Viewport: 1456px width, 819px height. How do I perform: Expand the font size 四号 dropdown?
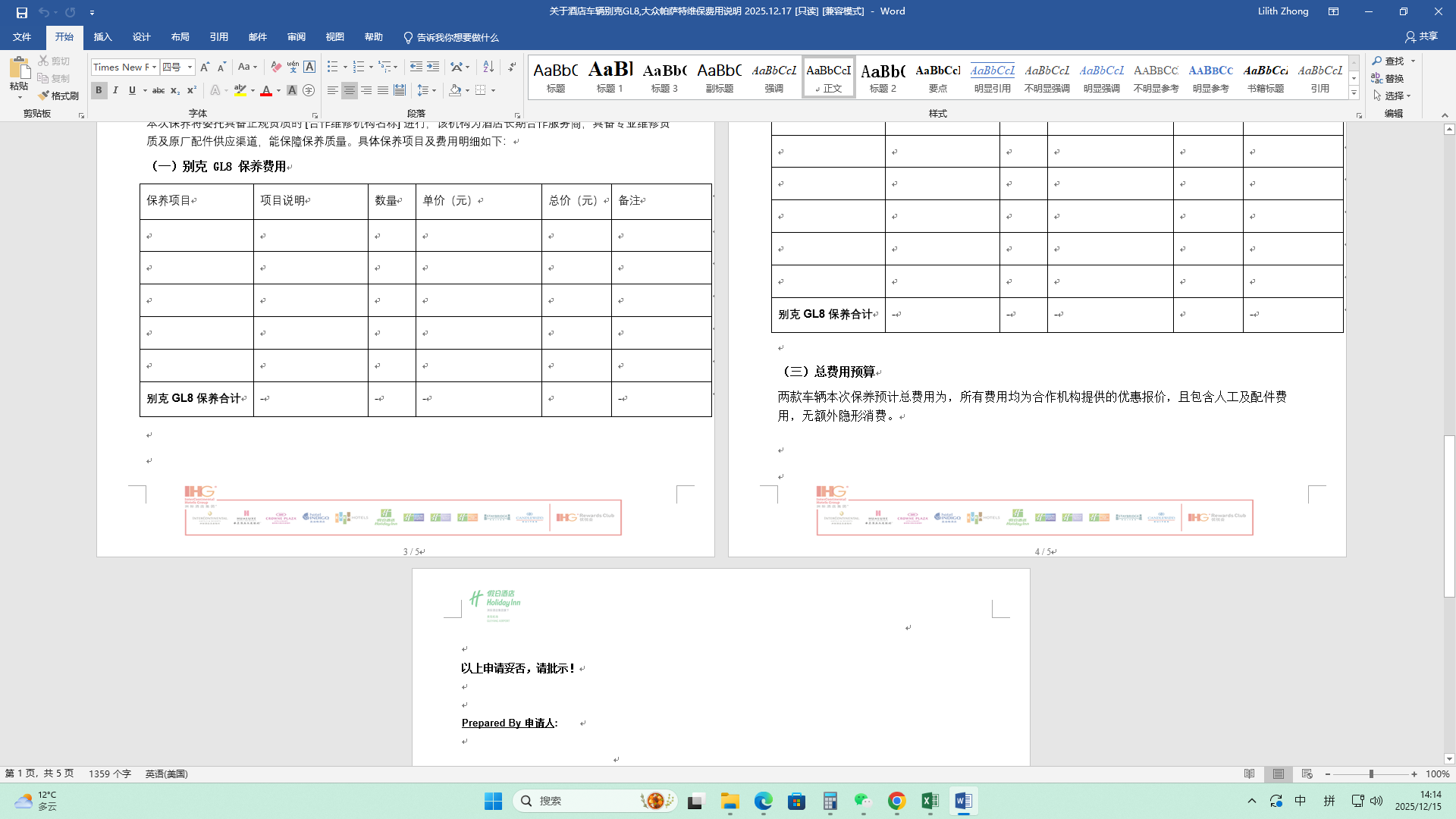(190, 67)
